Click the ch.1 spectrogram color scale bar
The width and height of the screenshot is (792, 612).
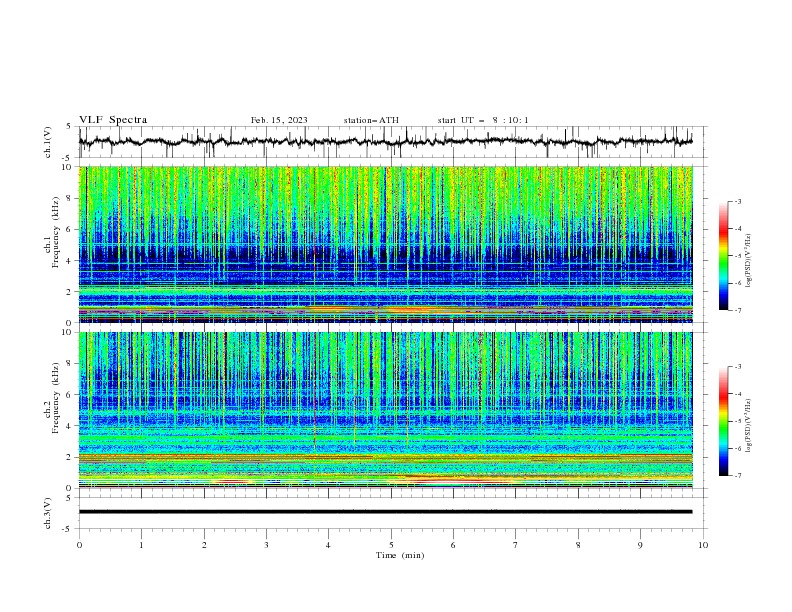click(x=723, y=255)
